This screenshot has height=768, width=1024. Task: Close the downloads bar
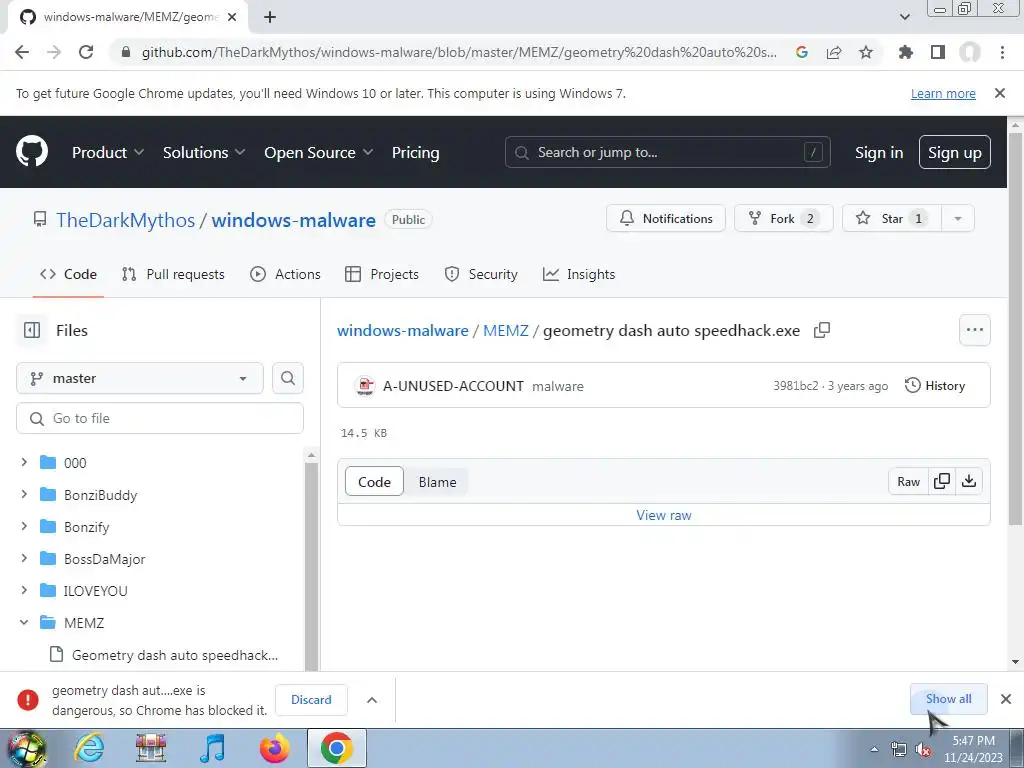(1006, 699)
